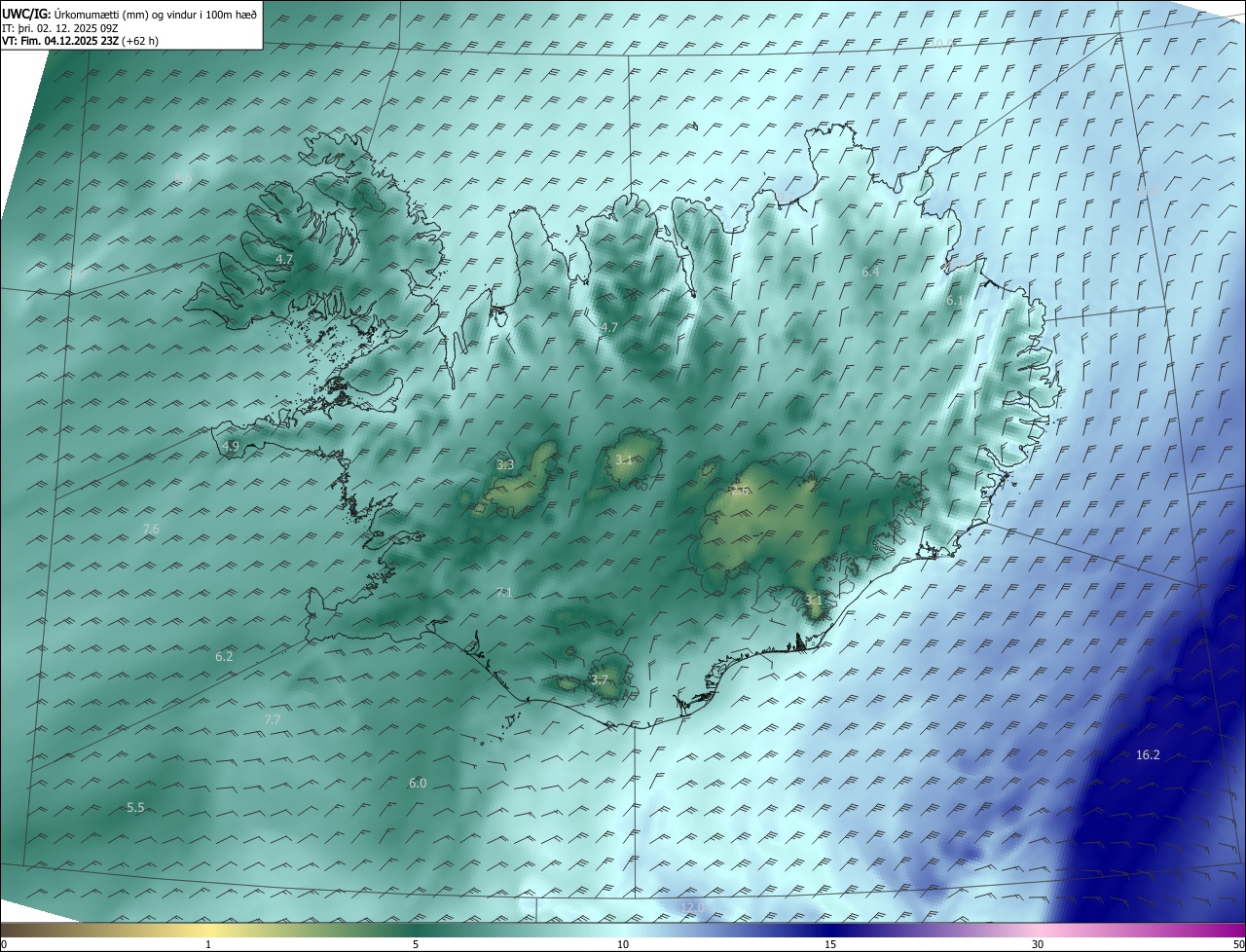Click the precipitable water colour scale bar
1246x952 pixels.
pyautogui.click(x=623, y=930)
